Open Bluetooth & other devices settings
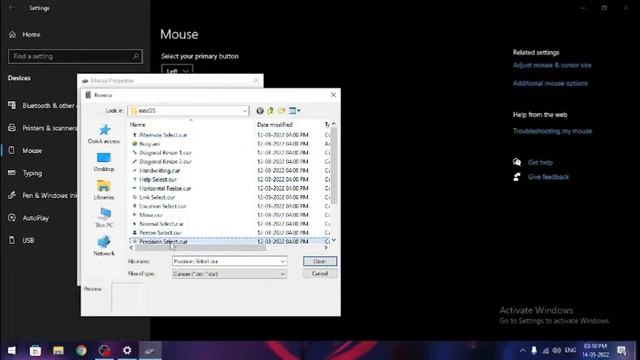This screenshot has width=640, height=360. (x=43, y=106)
